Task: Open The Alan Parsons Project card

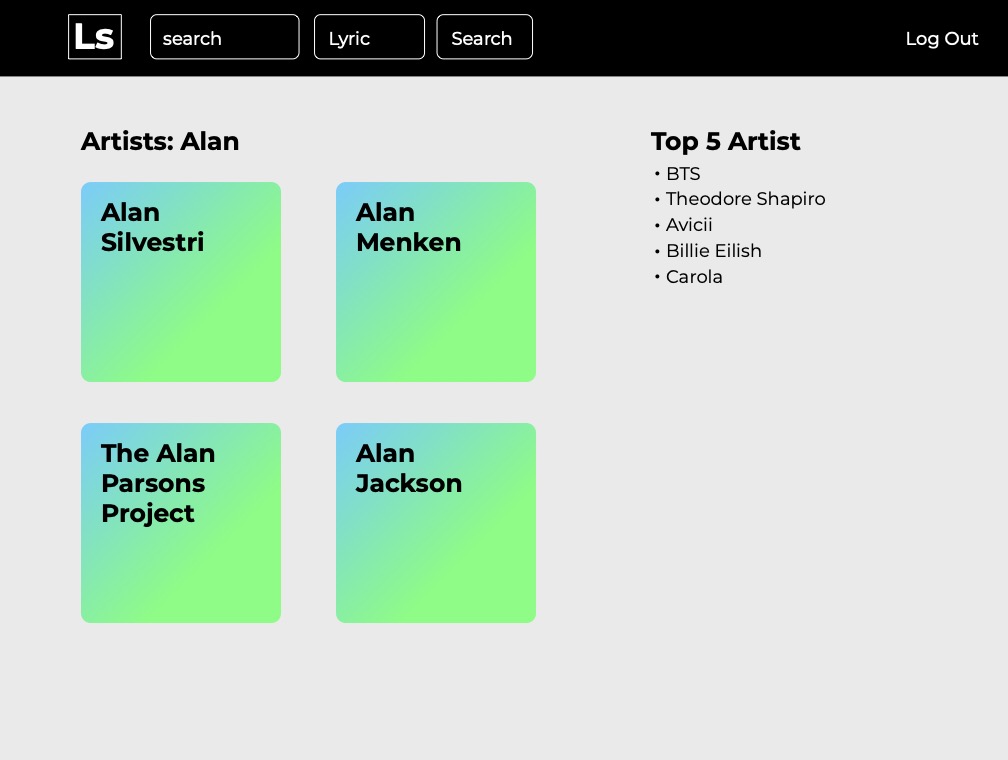Action: click(181, 523)
